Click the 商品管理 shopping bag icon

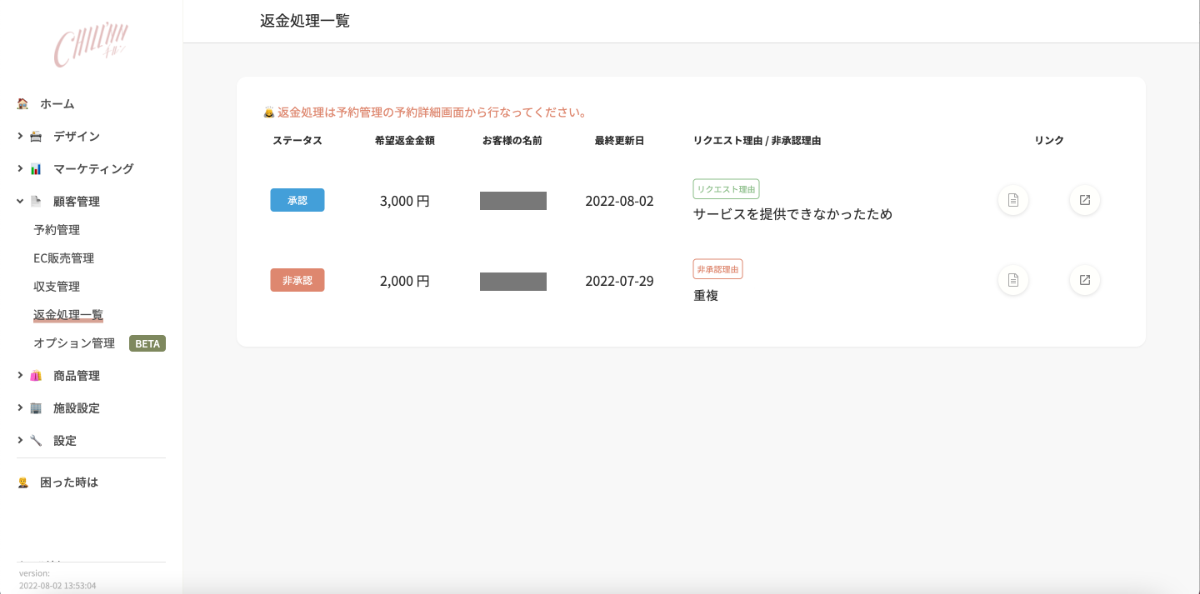tap(36, 376)
